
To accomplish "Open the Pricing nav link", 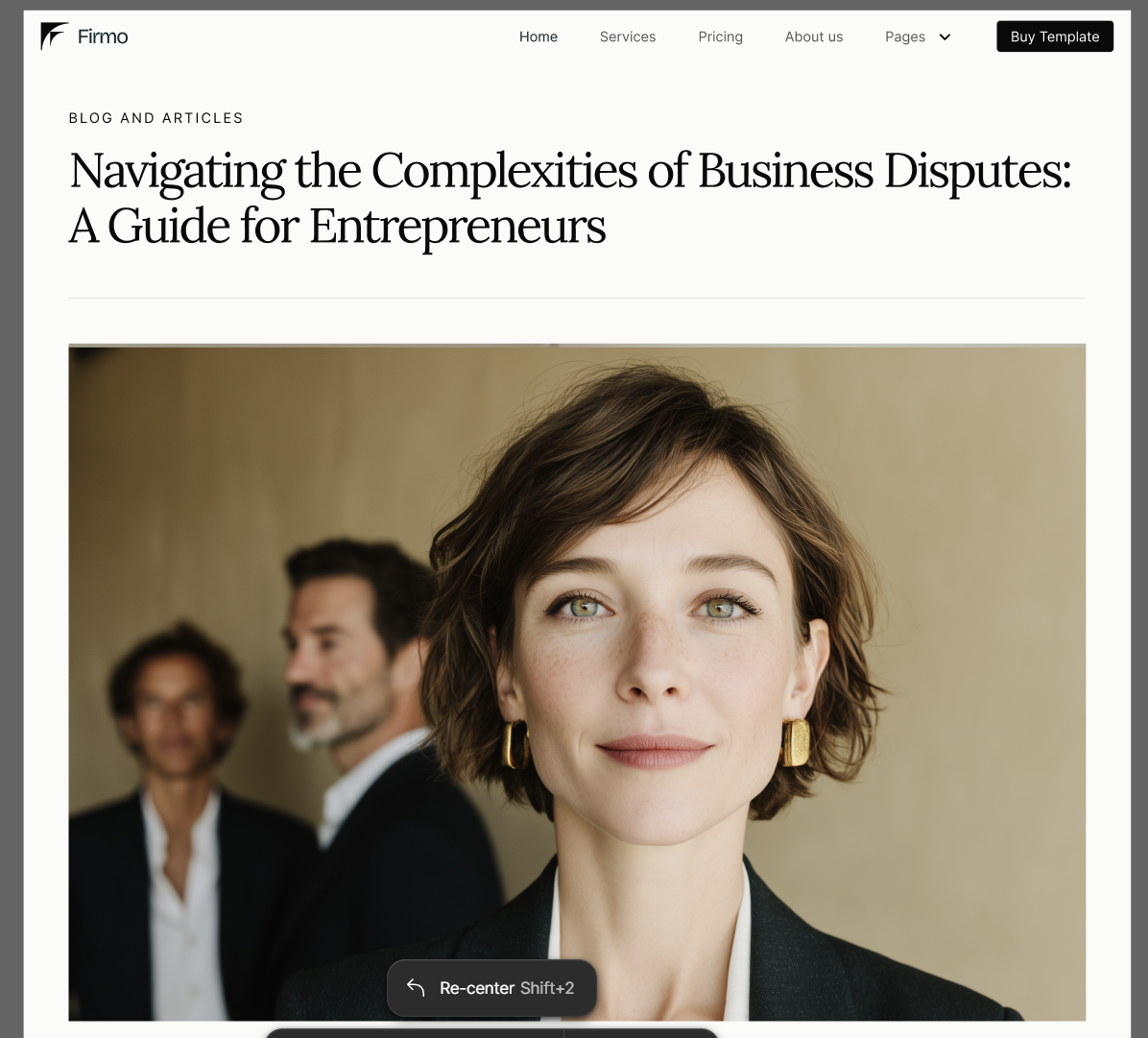I will [x=721, y=36].
